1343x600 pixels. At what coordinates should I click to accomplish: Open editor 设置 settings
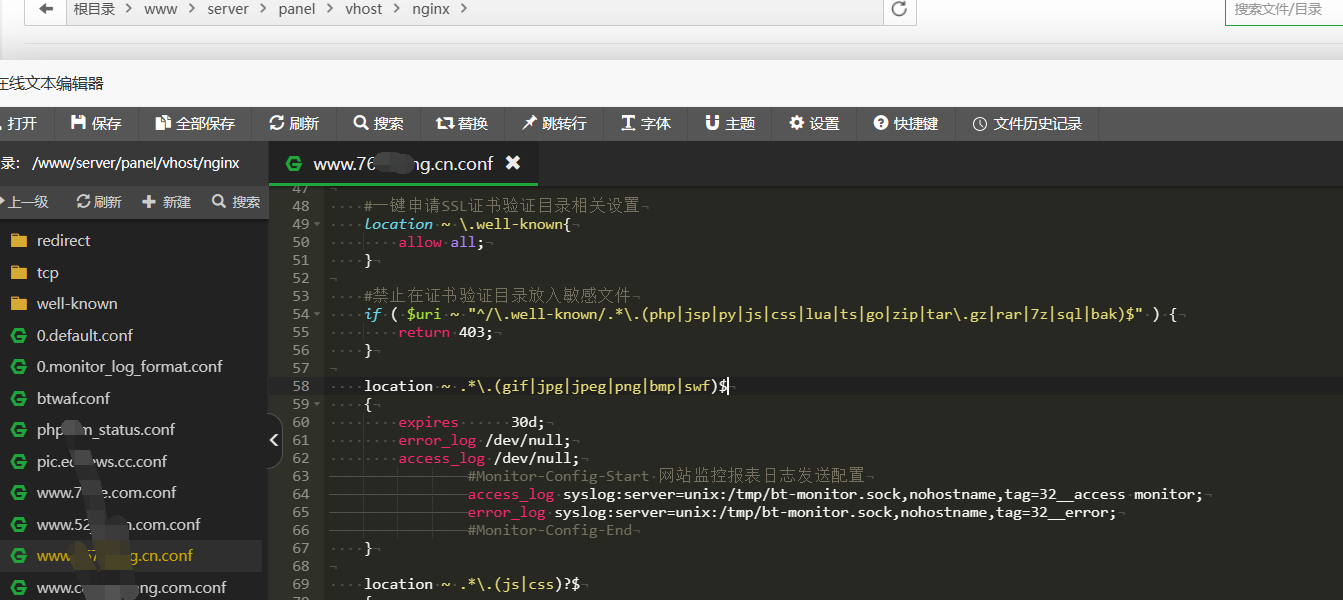[814, 123]
